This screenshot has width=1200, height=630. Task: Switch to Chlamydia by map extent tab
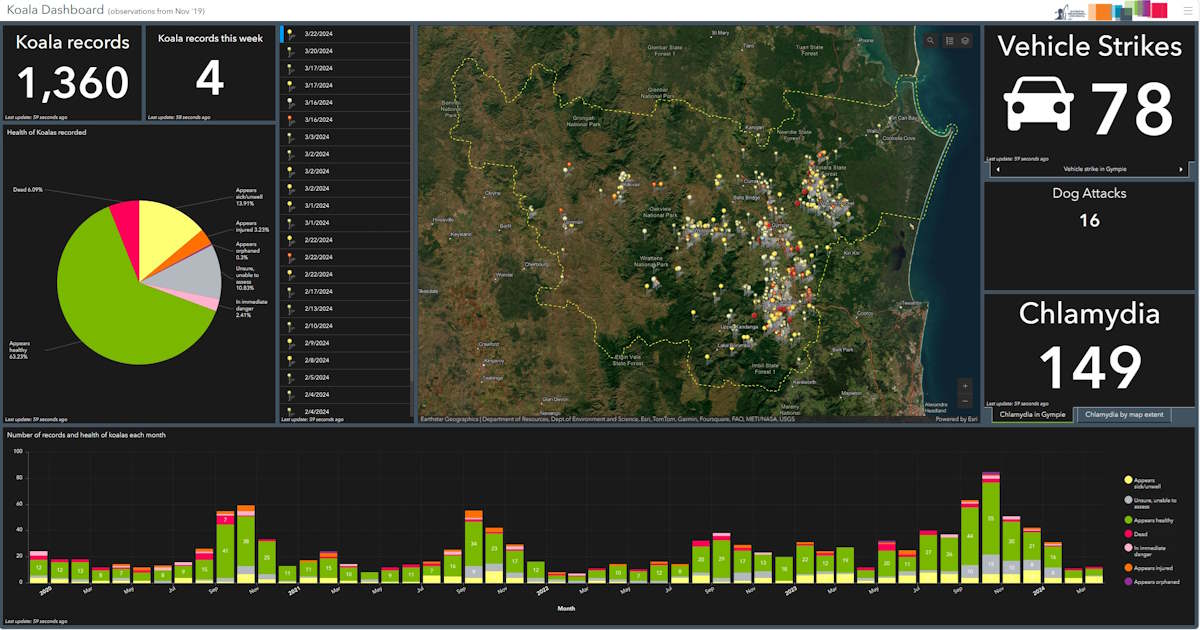coord(1122,414)
